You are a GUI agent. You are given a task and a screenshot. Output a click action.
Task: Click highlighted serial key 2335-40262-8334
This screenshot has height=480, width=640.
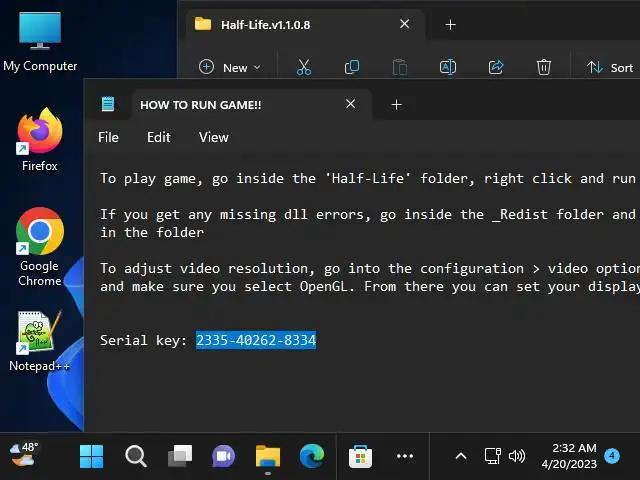pos(256,340)
